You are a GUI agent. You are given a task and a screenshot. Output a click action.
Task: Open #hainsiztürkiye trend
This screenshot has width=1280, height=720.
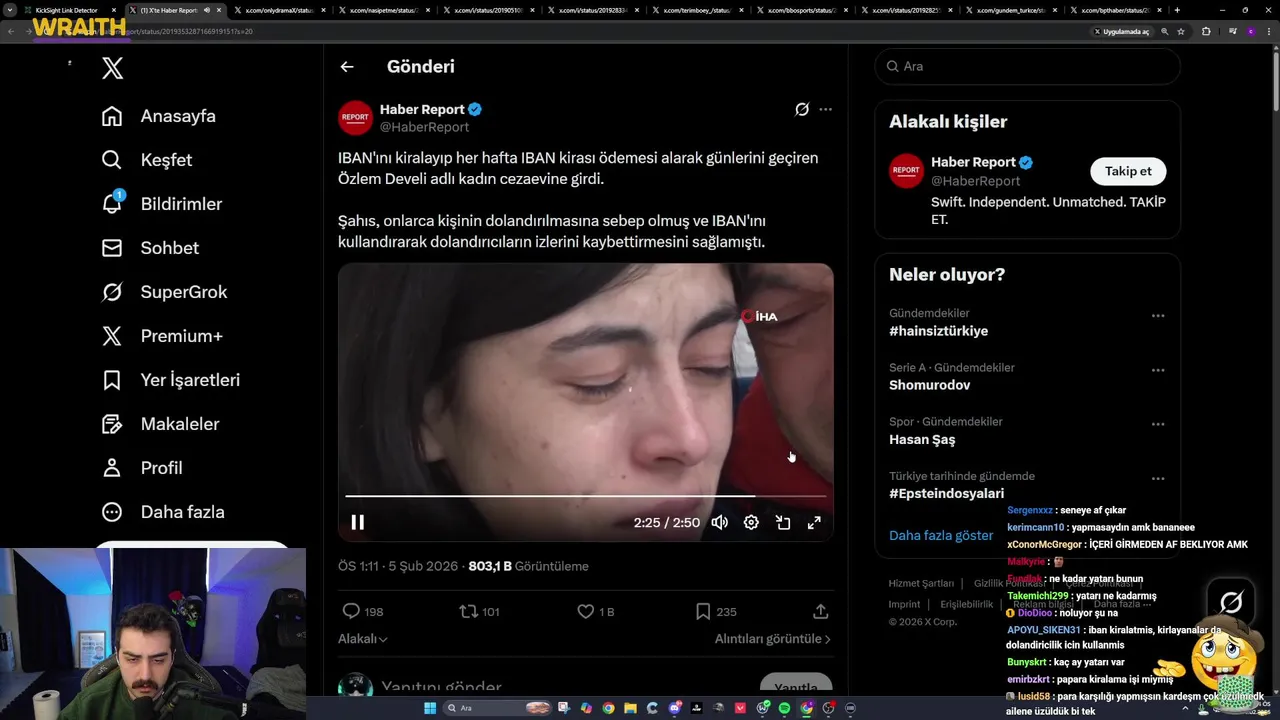938,331
